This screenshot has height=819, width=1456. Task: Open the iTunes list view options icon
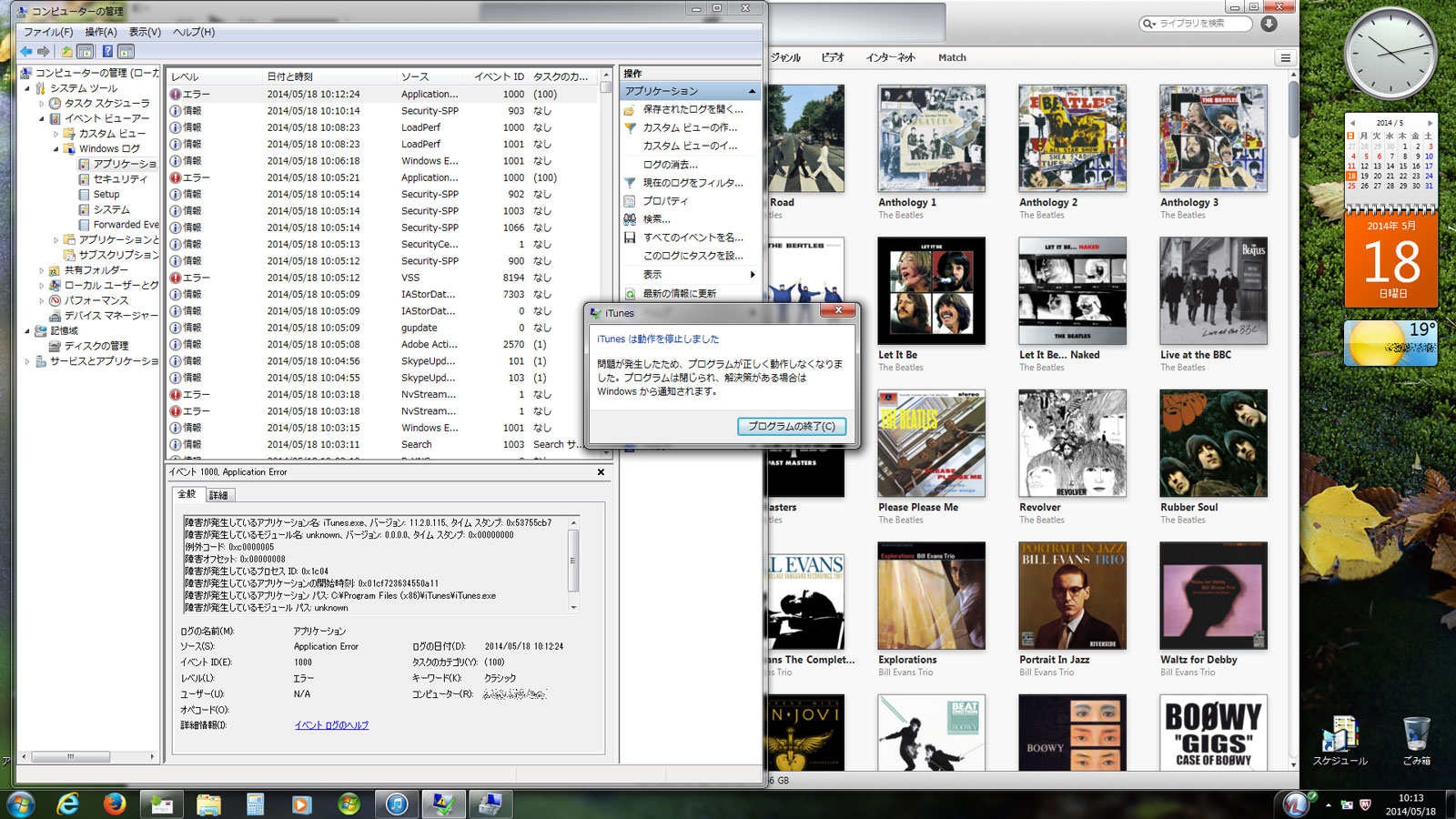click(1285, 58)
